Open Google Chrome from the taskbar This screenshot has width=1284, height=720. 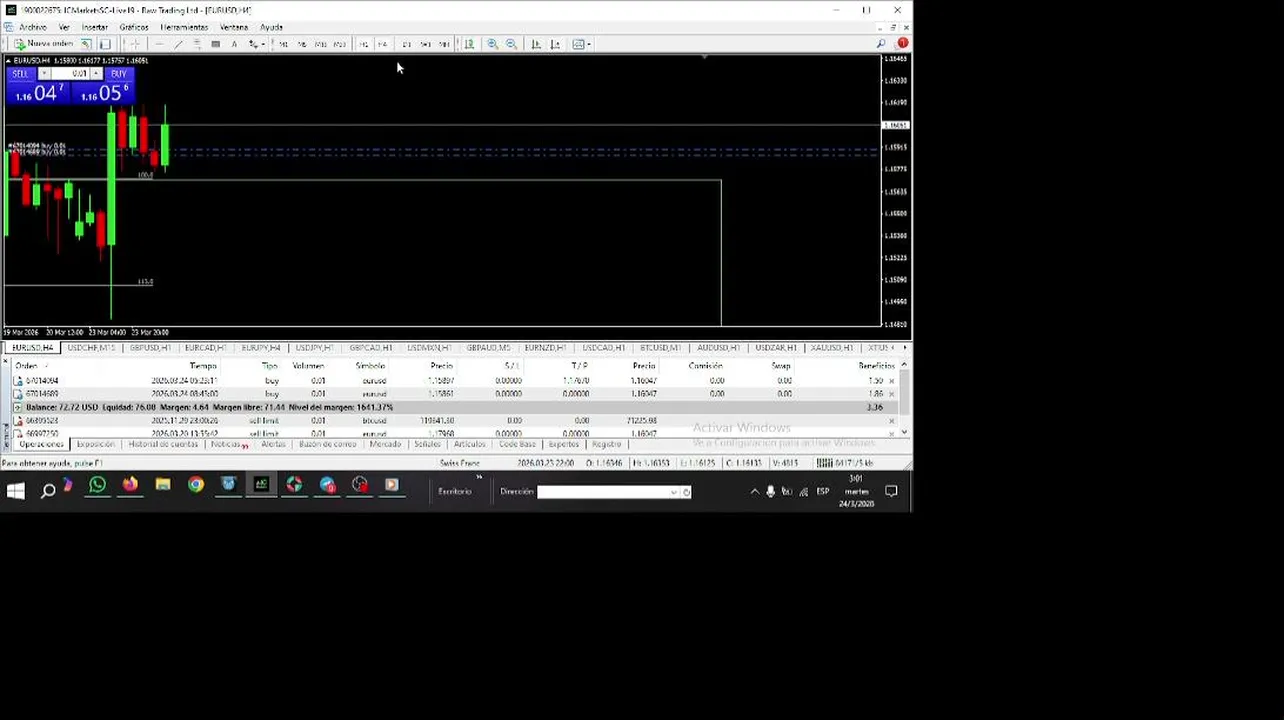[x=196, y=485]
